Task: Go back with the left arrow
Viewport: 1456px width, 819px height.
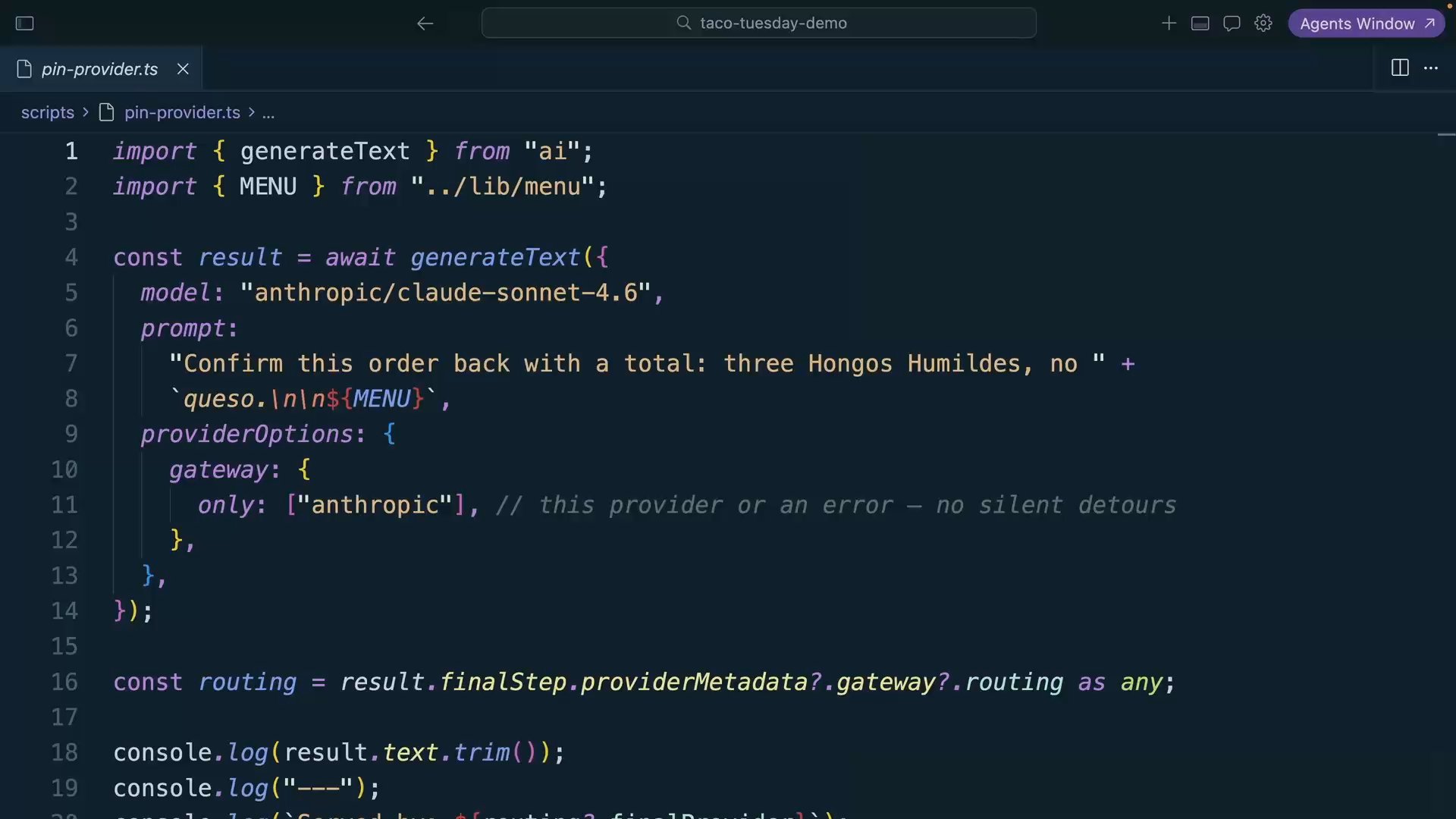Action: (425, 24)
